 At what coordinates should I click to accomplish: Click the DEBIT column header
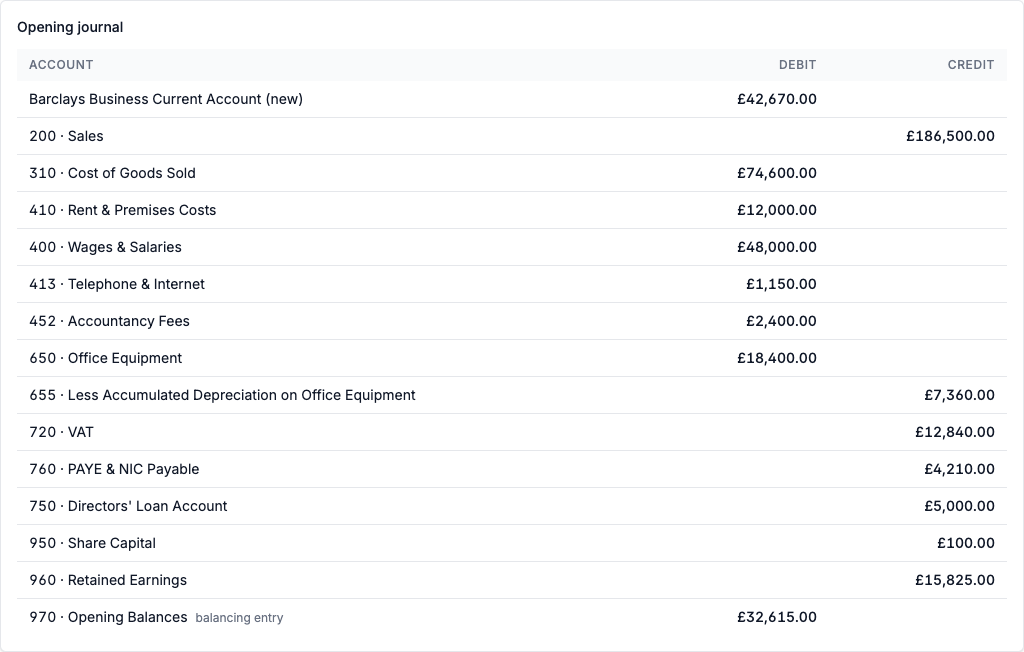click(x=797, y=65)
